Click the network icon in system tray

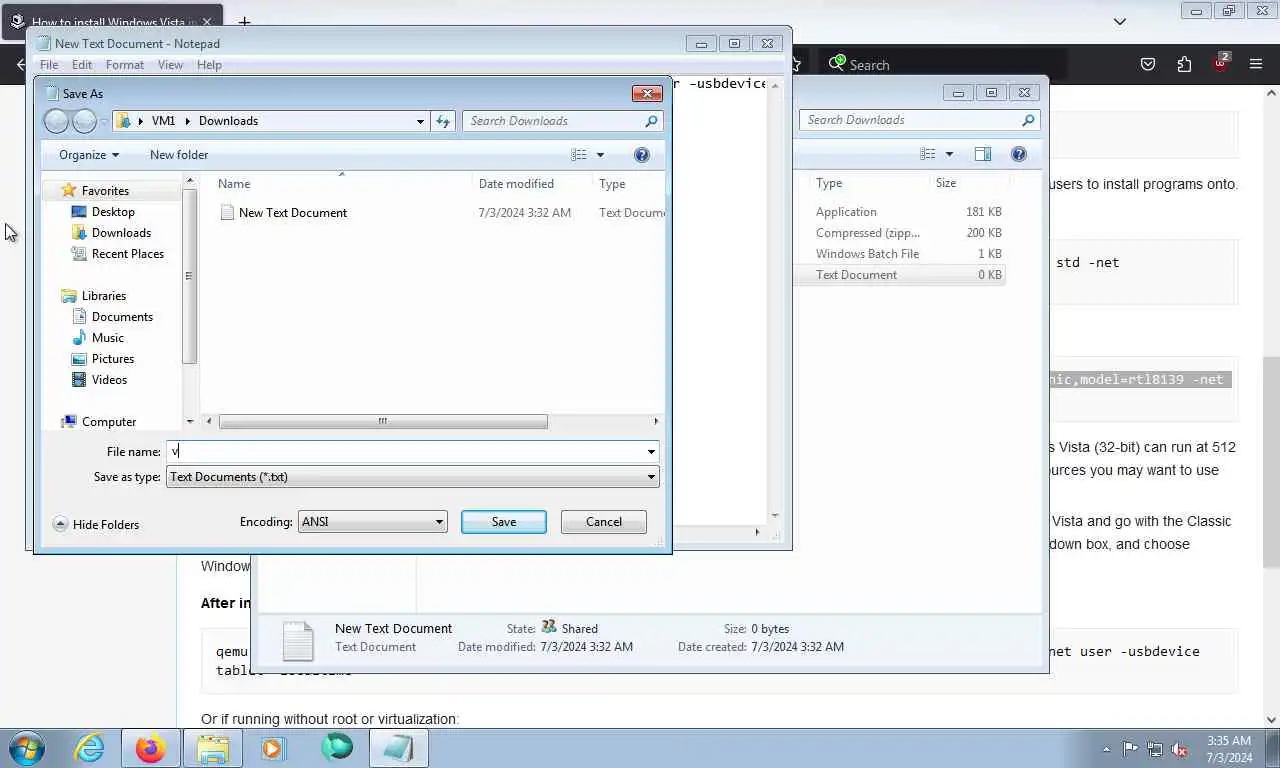pyautogui.click(x=1155, y=749)
